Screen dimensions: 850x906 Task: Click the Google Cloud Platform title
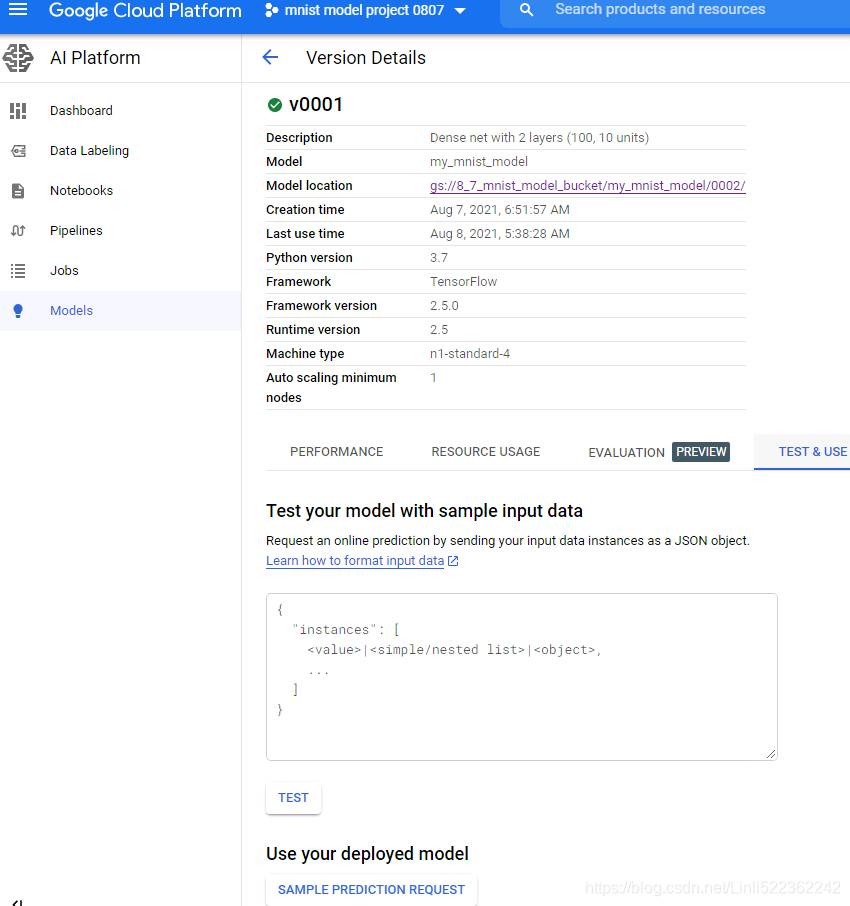pyautogui.click(x=145, y=10)
